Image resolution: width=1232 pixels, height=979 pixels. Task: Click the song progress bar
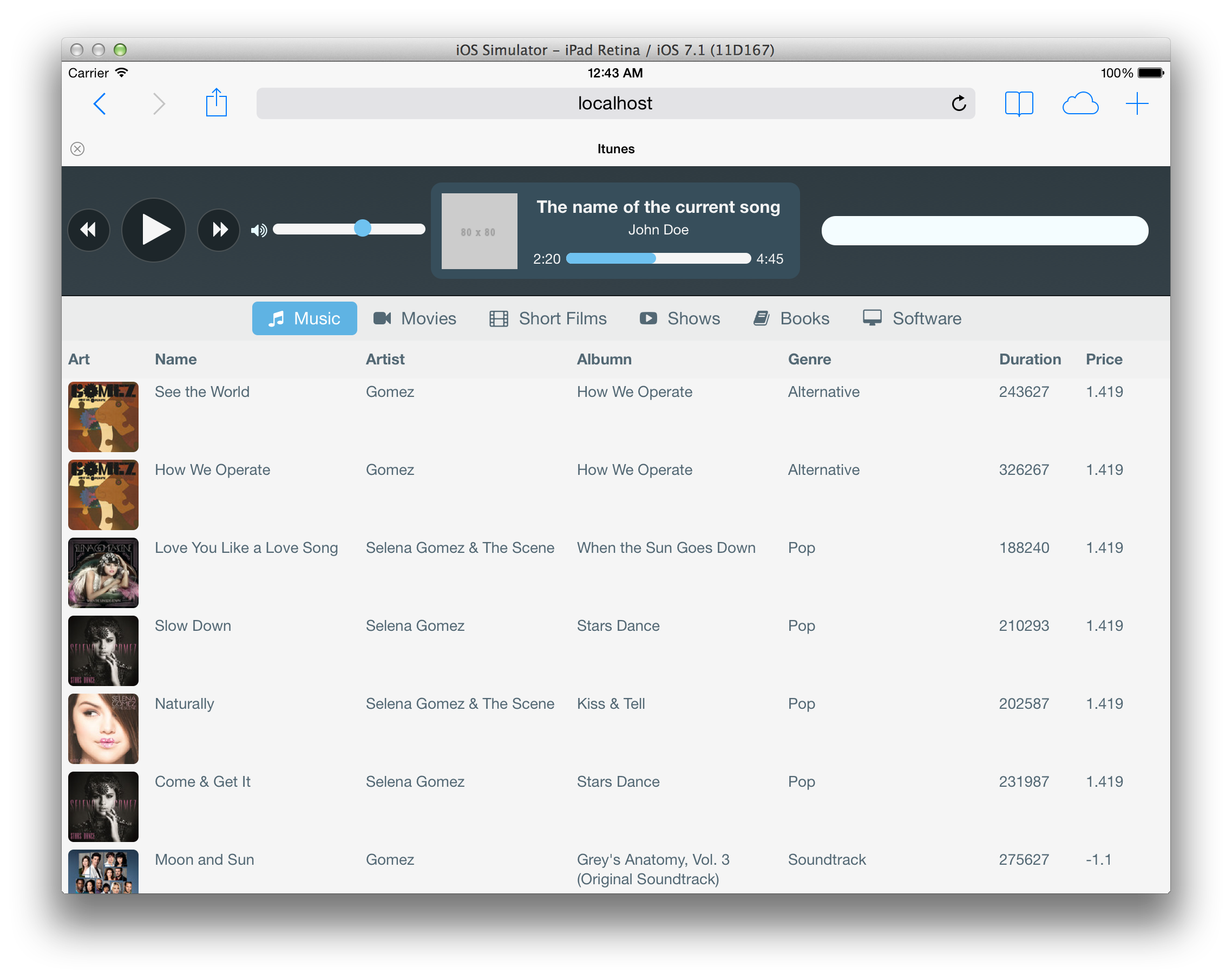[x=658, y=259]
